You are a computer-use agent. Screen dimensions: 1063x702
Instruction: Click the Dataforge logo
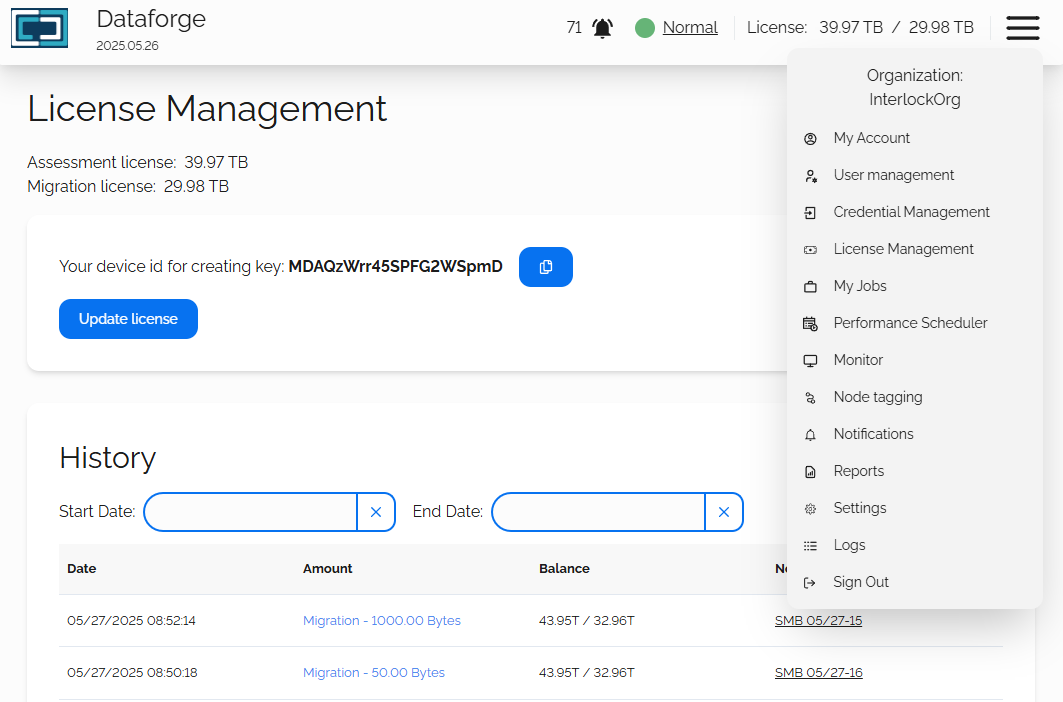[40, 28]
